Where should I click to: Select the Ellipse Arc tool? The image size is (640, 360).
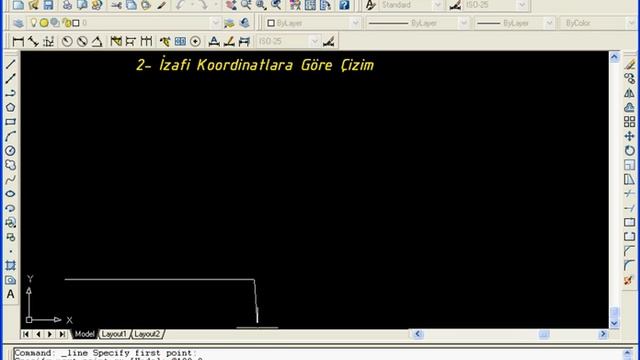[11, 208]
